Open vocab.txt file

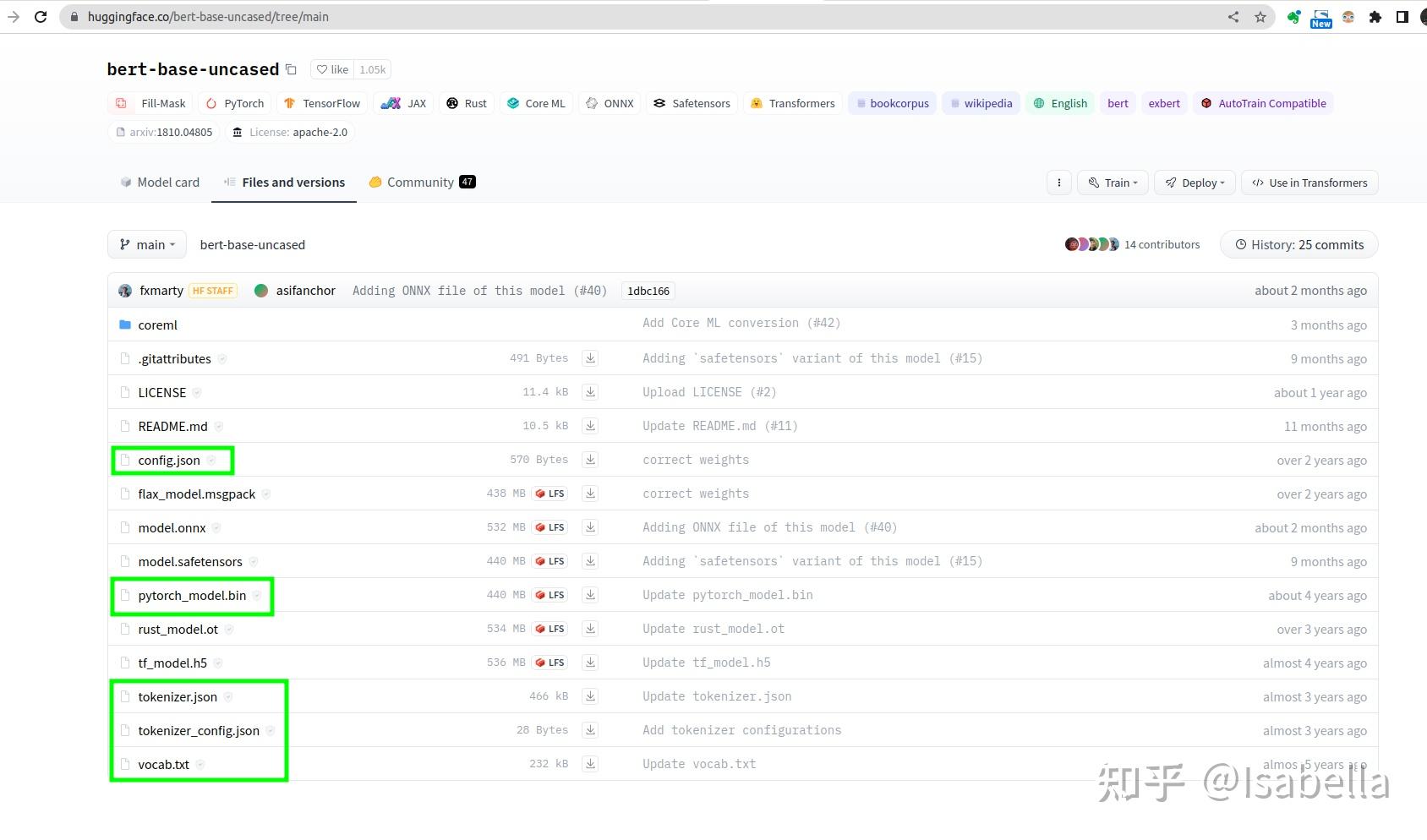[163, 764]
